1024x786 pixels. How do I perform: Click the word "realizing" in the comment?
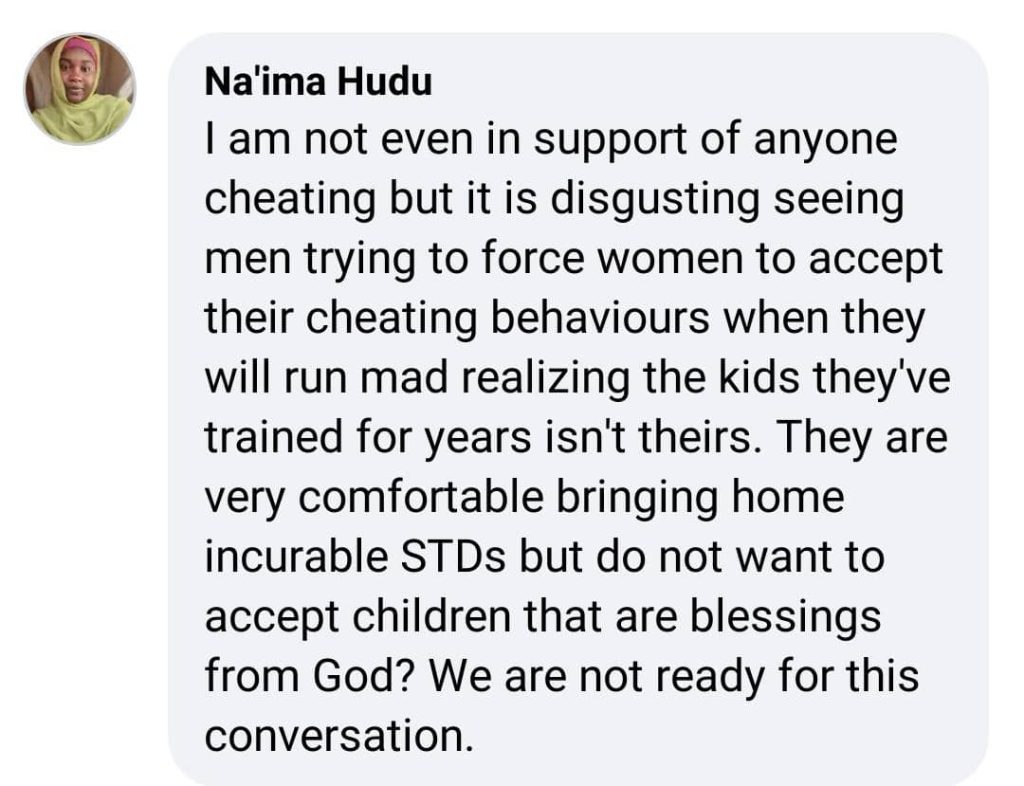(546, 378)
